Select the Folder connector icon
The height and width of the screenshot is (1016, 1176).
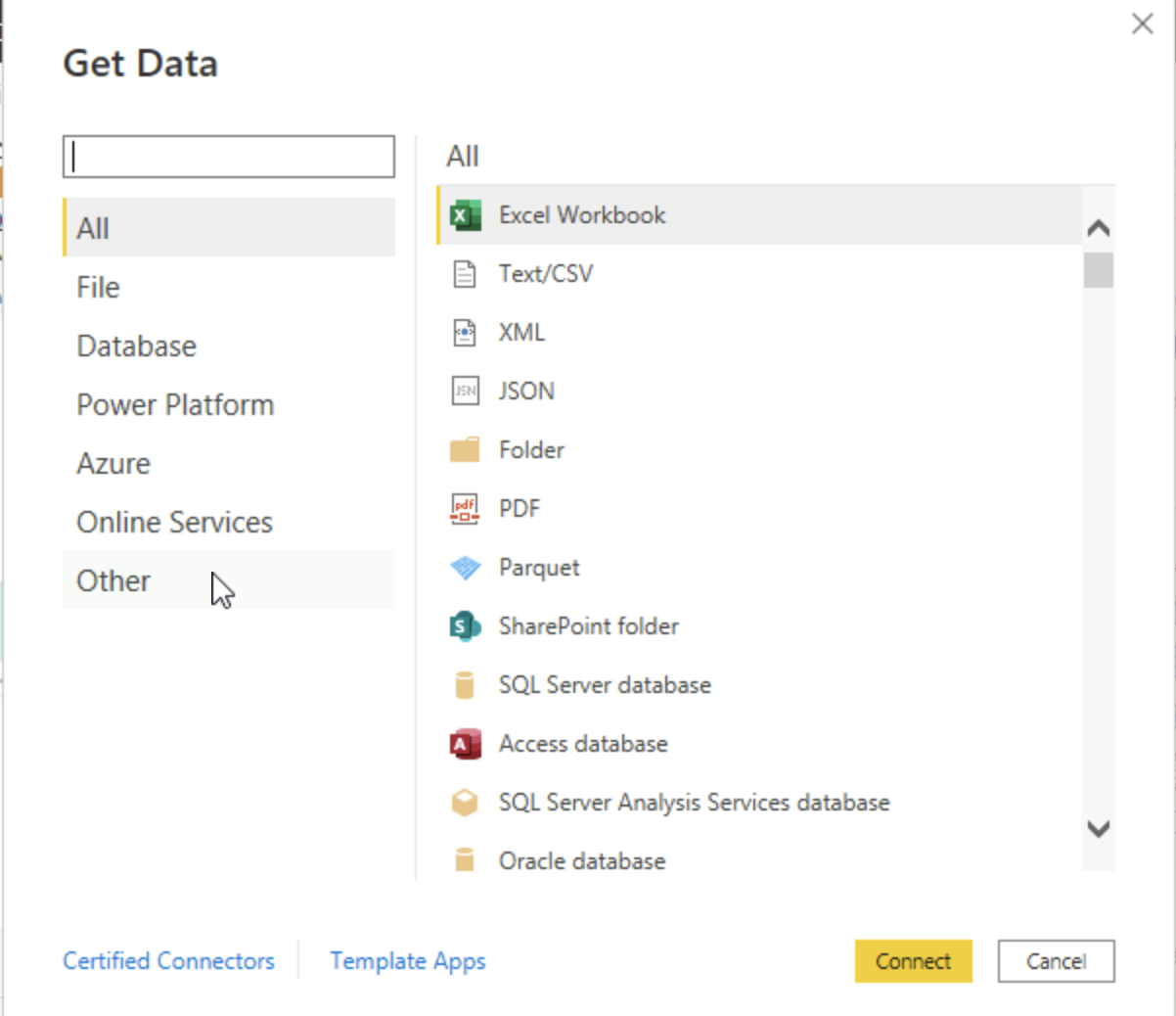pyautogui.click(x=465, y=450)
